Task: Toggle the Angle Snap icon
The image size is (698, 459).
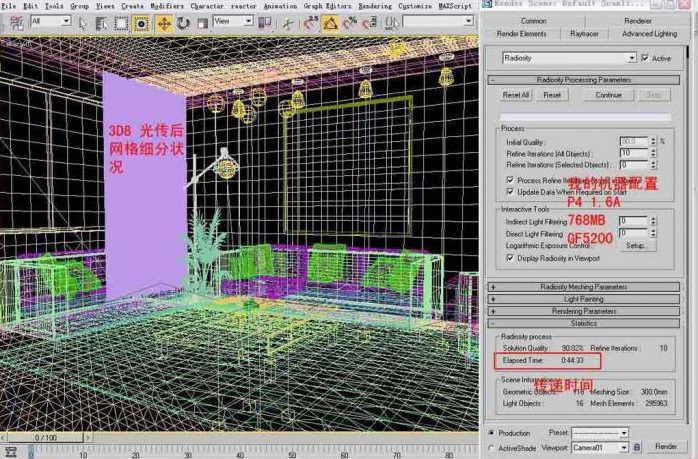Action: [x=332, y=21]
